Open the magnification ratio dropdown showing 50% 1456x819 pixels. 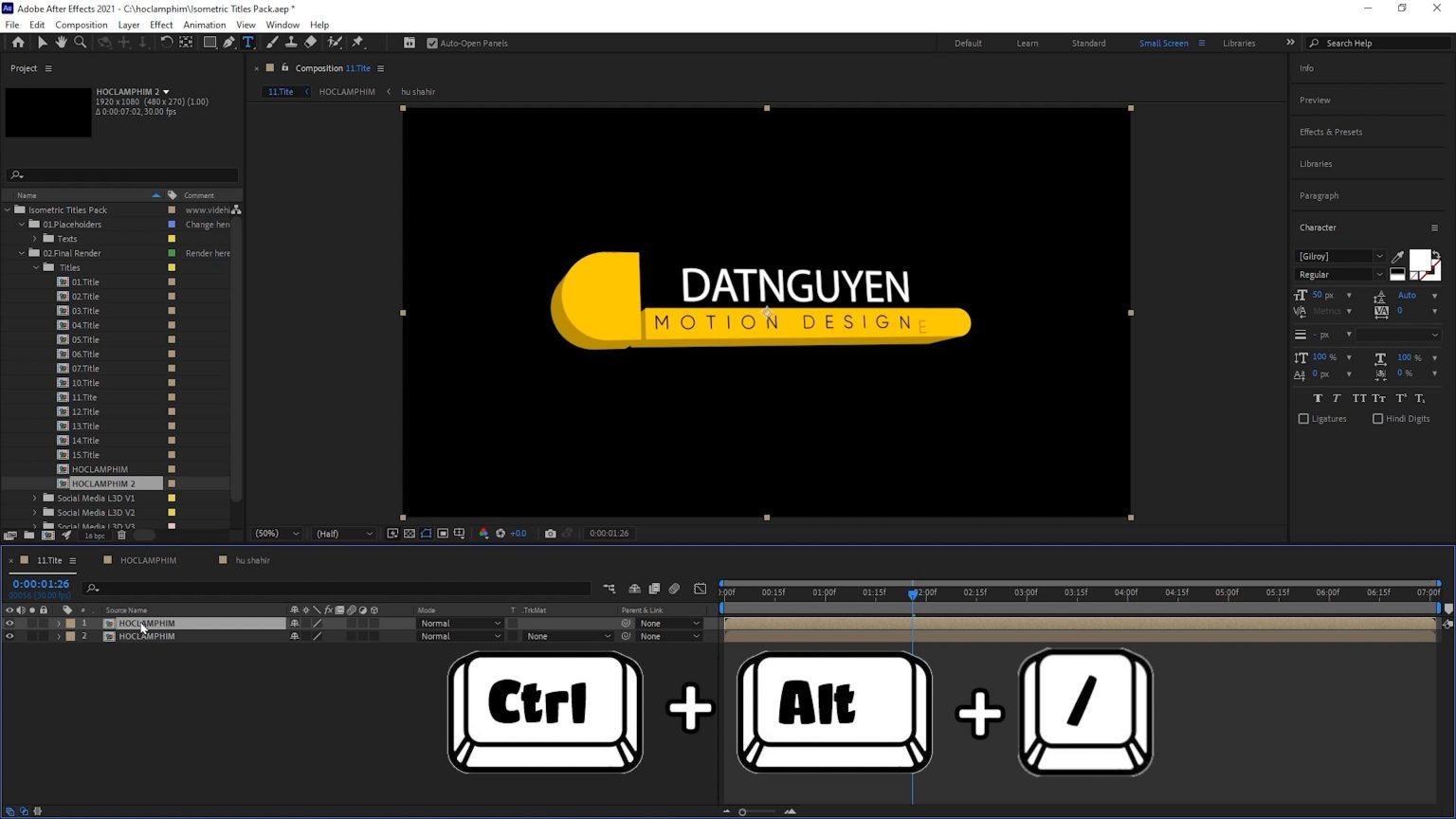coord(275,533)
